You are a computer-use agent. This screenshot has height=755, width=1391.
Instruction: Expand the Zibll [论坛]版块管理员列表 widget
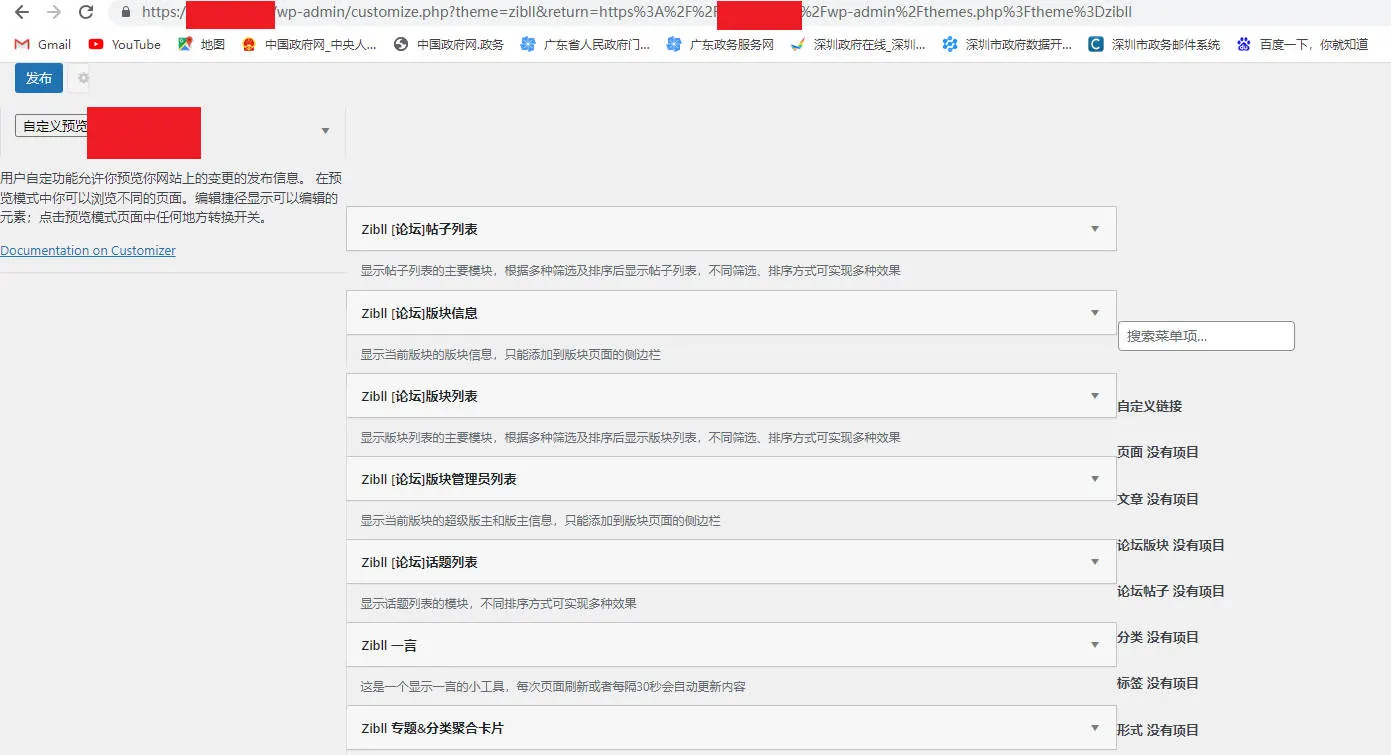point(731,479)
